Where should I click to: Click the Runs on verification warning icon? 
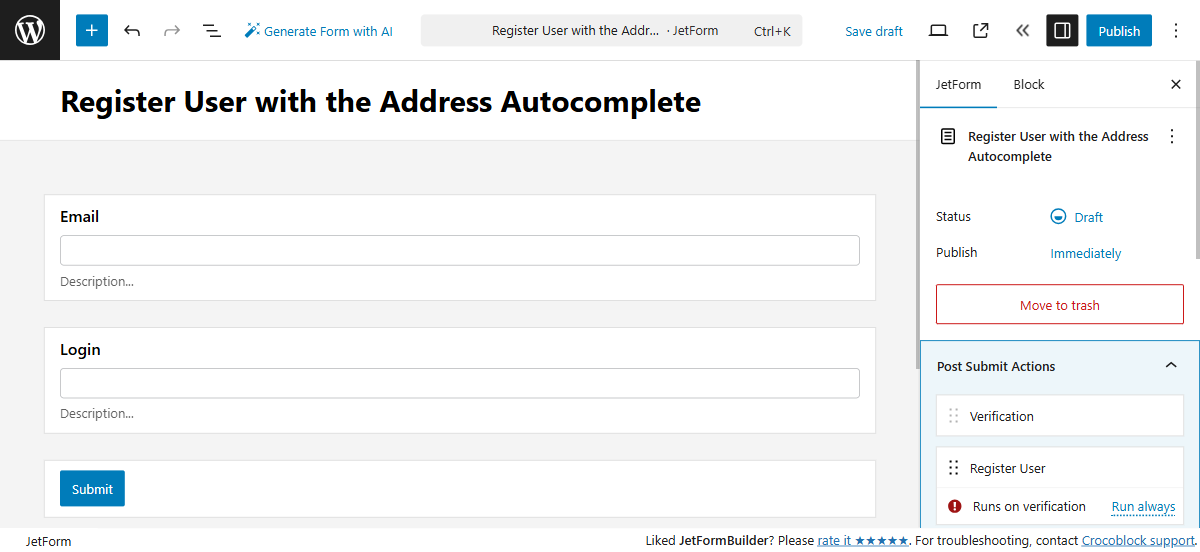coord(954,506)
